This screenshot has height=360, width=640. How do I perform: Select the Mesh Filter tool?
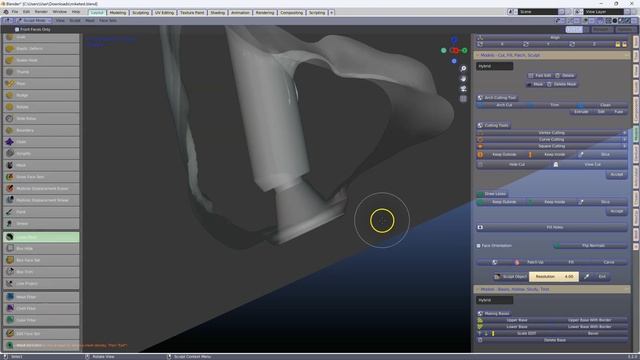tap(41, 297)
